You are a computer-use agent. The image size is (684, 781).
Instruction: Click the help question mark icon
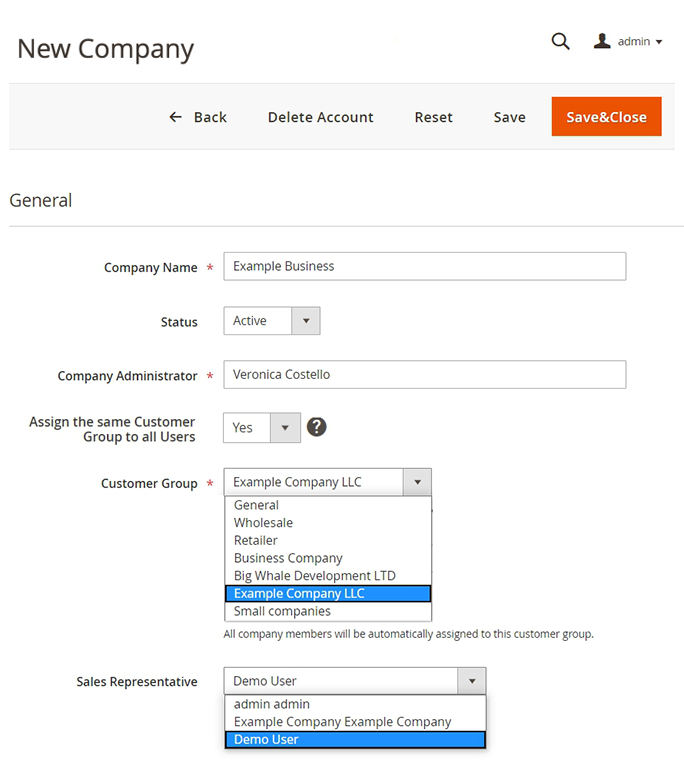(316, 427)
